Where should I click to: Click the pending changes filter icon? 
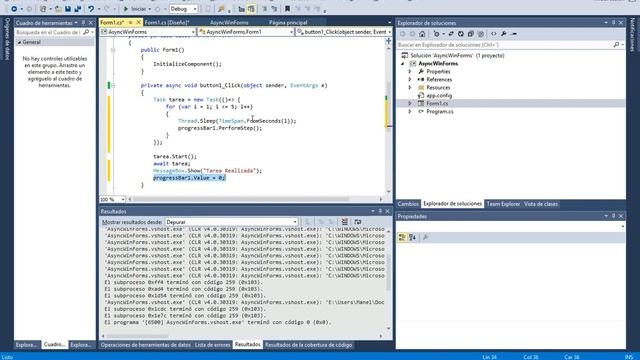coord(437,34)
